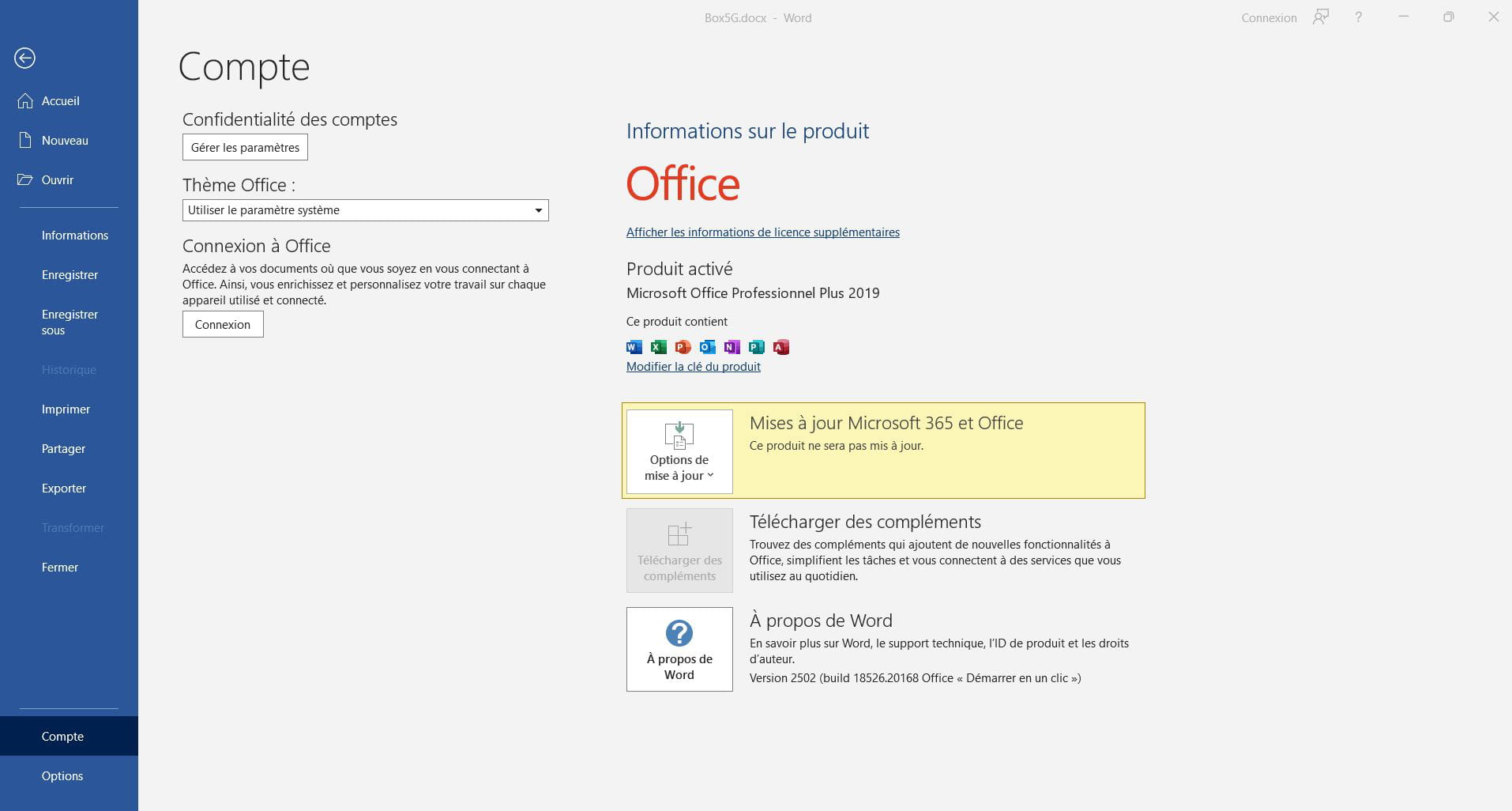Expand Options de mise à jour menu
Screen dimensions: 1512x811
(x=679, y=451)
